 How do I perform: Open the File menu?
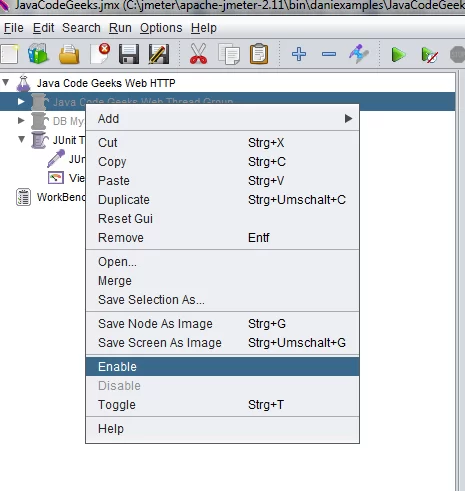click(x=14, y=28)
